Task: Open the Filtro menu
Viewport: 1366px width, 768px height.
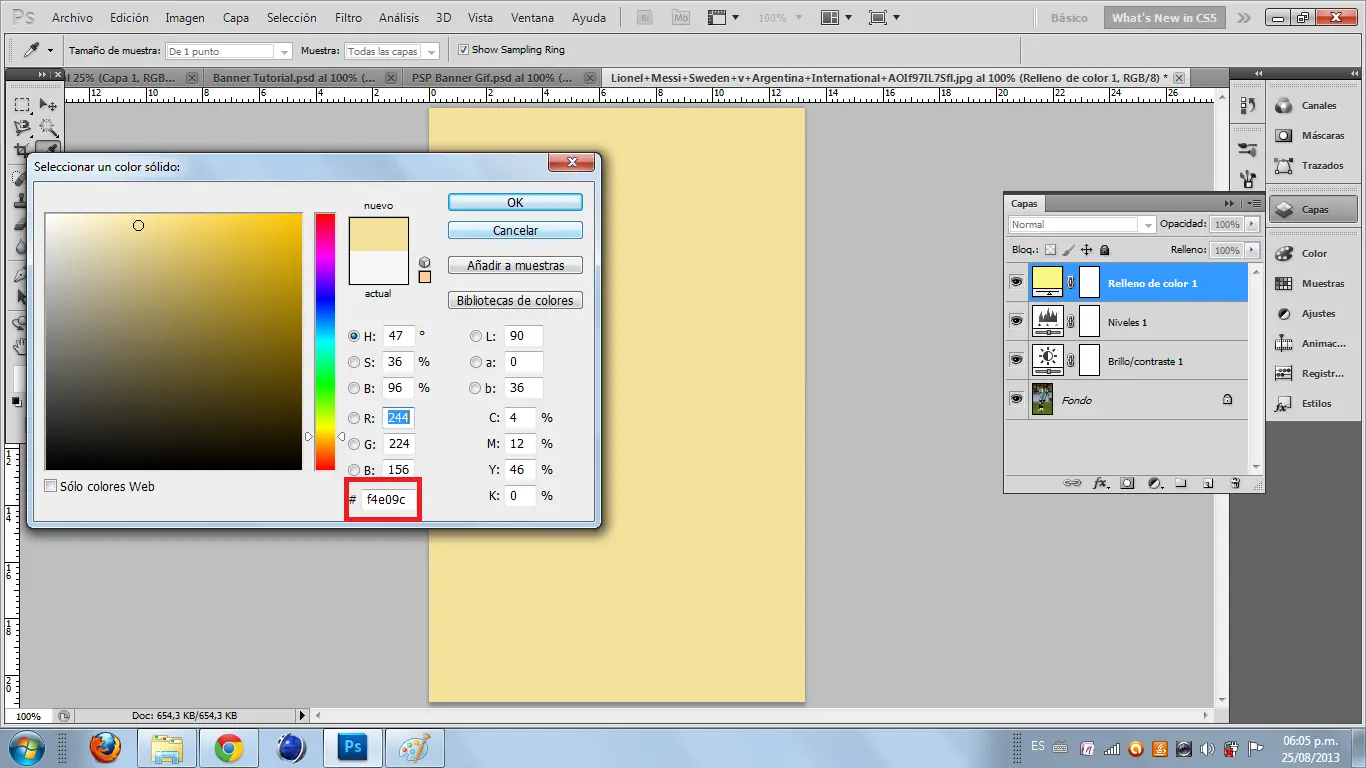Action: click(x=348, y=18)
